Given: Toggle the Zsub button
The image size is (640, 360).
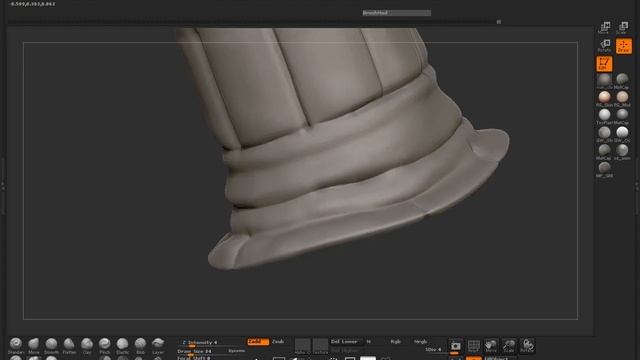Looking at the screenshot, I should click(x=278, y=342).
